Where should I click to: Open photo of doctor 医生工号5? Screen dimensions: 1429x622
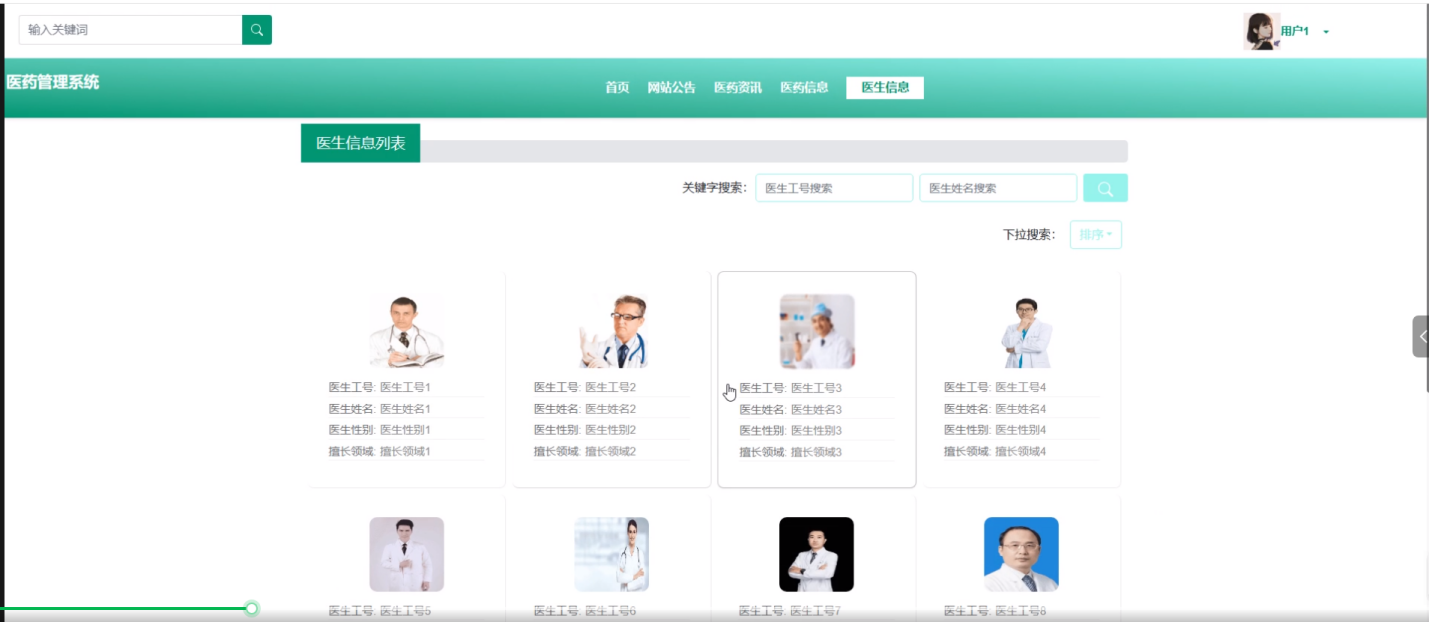pos(406,554)
